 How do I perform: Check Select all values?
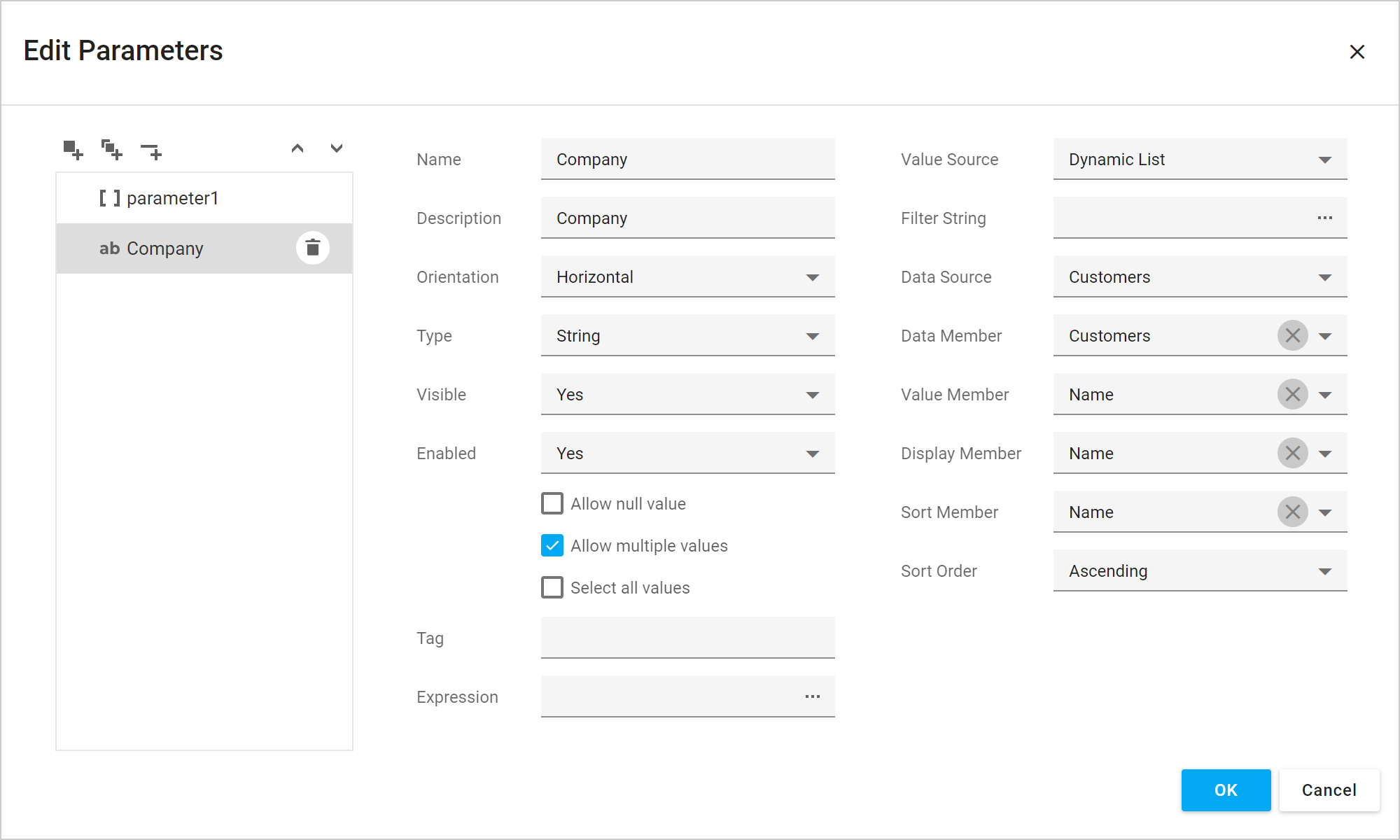[552, 587]
